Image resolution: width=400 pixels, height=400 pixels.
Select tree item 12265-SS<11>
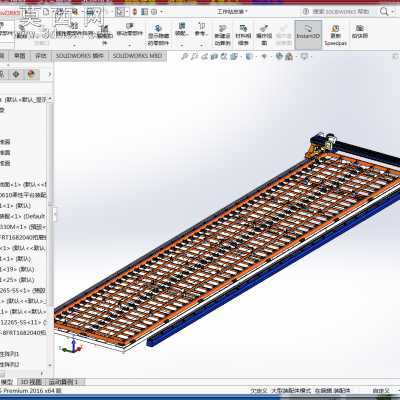coord(23,322)
